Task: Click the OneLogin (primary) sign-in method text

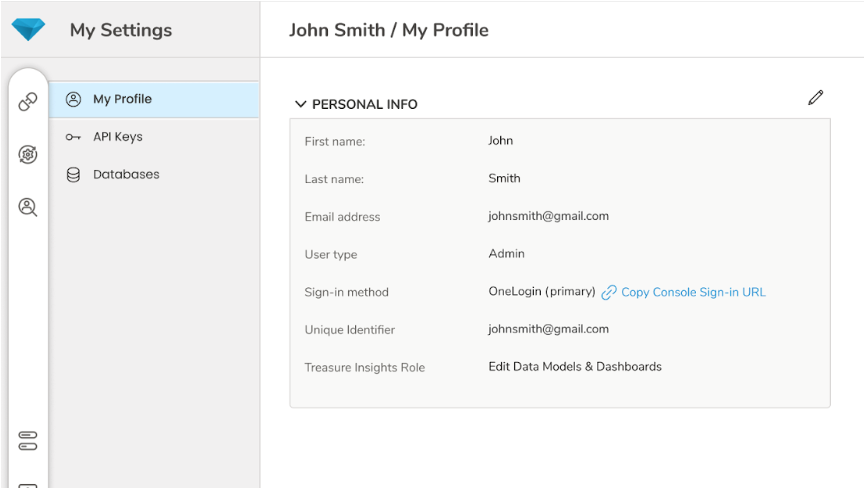Action: (541, 292)
